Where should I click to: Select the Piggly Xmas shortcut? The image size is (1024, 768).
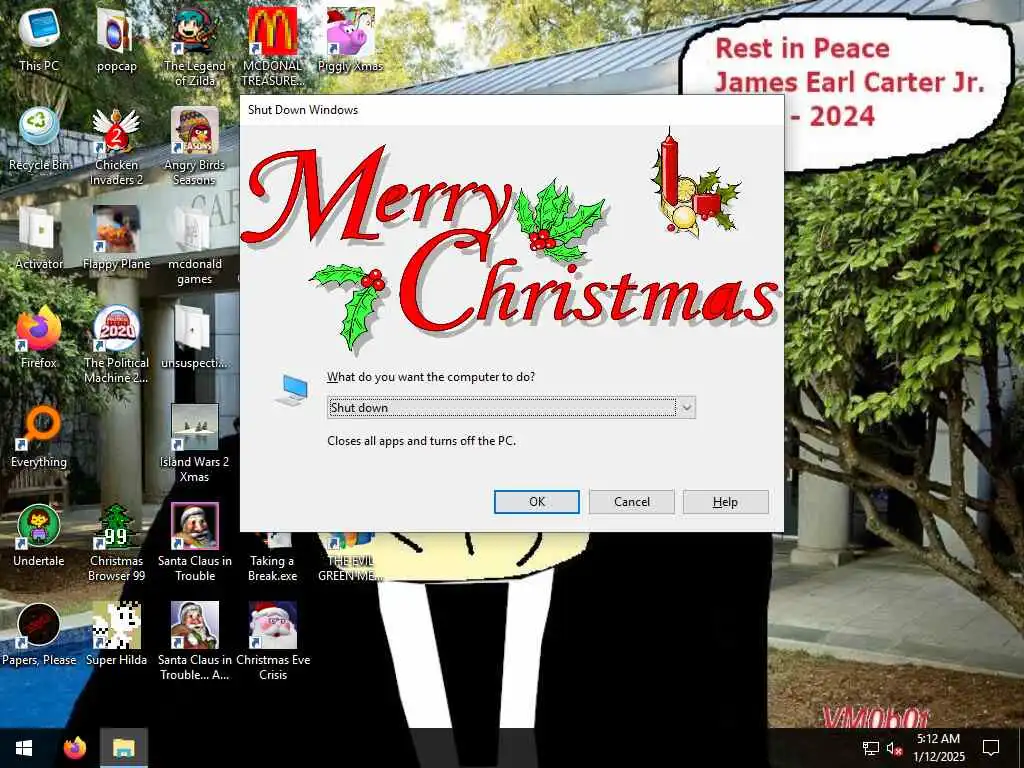(x=350, y=39)
